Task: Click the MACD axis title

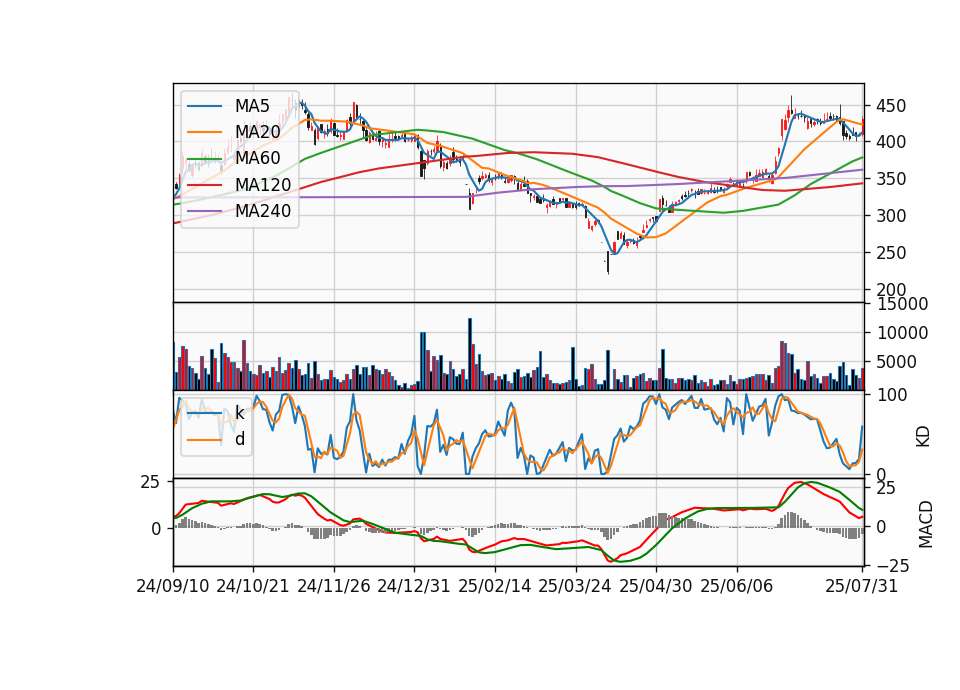Action: [926, 525]
